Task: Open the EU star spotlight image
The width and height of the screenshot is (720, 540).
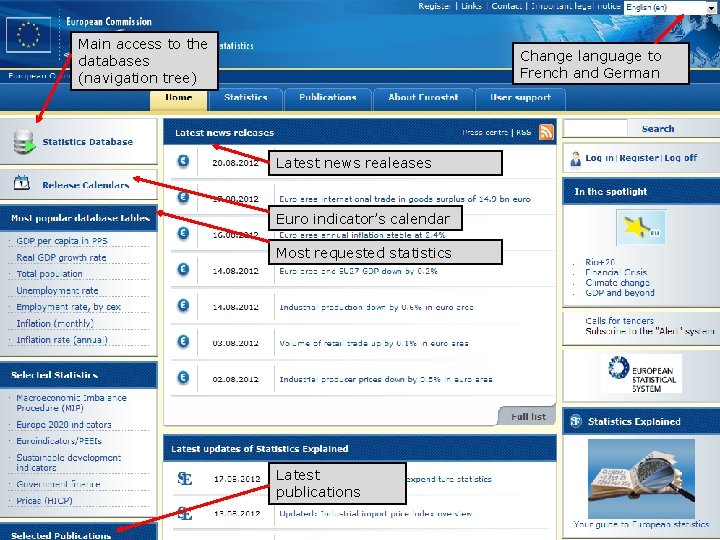Action: [x=641, y=228]
